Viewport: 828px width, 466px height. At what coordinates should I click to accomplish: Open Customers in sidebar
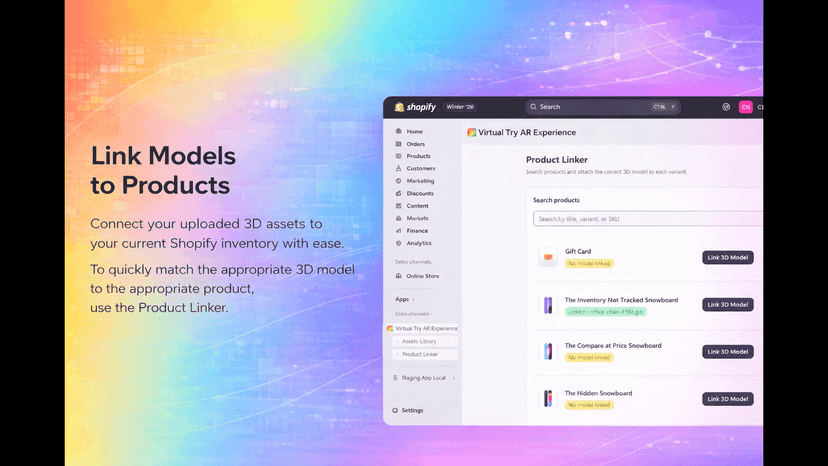coord(421,169)
